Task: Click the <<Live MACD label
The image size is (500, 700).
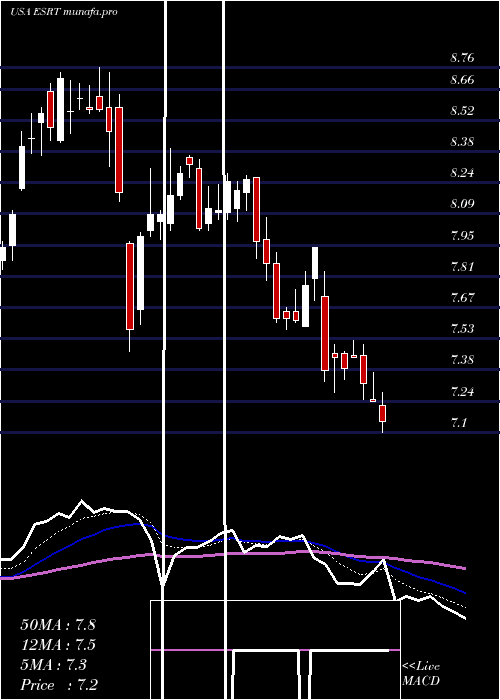Action: pos(421,674)
